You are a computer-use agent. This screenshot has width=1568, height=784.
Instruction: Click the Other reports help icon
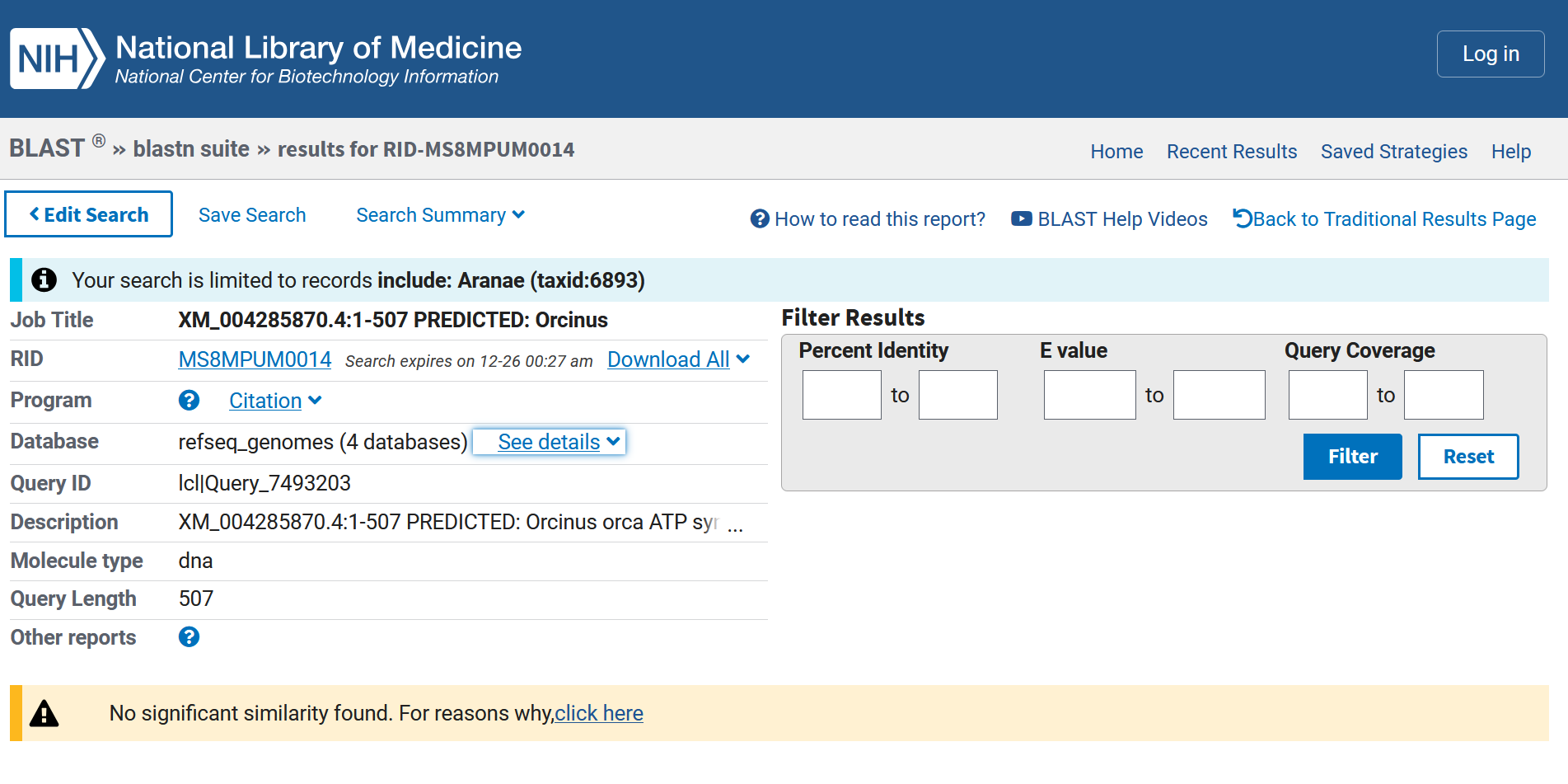[189, 637]
